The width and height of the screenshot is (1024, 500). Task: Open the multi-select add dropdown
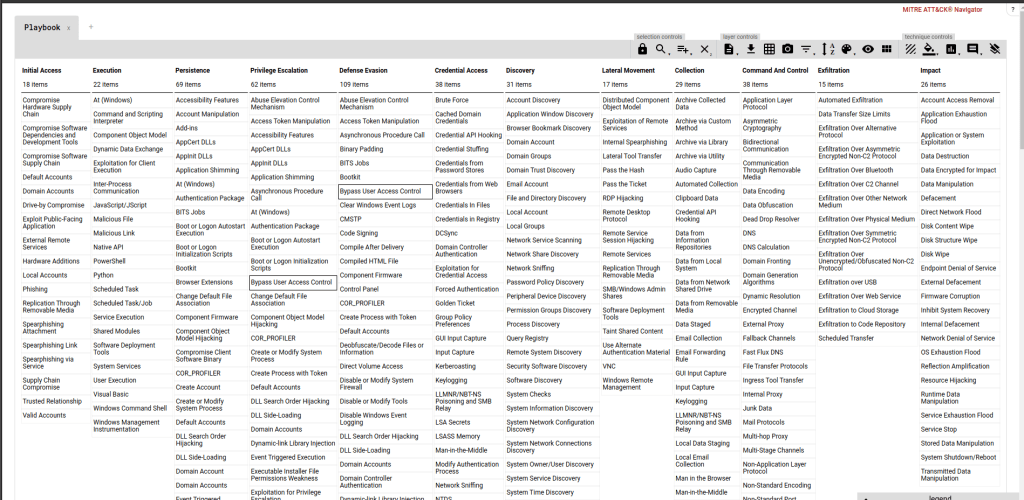(x=684, y=49)
